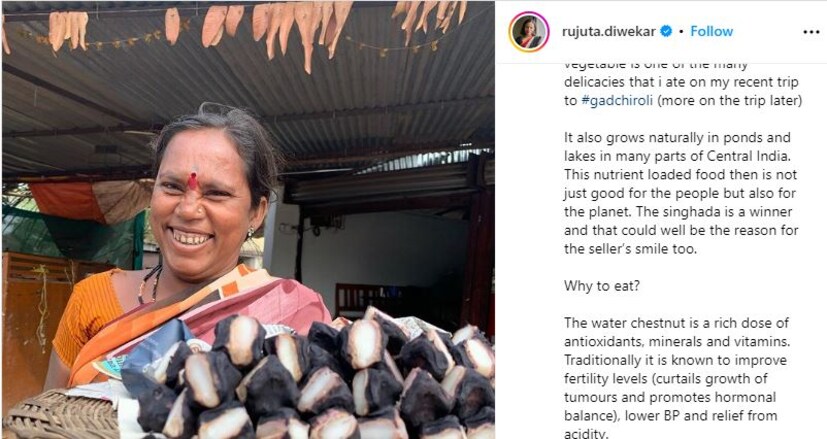Click the "delicacies that i ate" caption line
The width and height of the screenshot is (827, 439).
pyautogui.click(x=681, y=82)
